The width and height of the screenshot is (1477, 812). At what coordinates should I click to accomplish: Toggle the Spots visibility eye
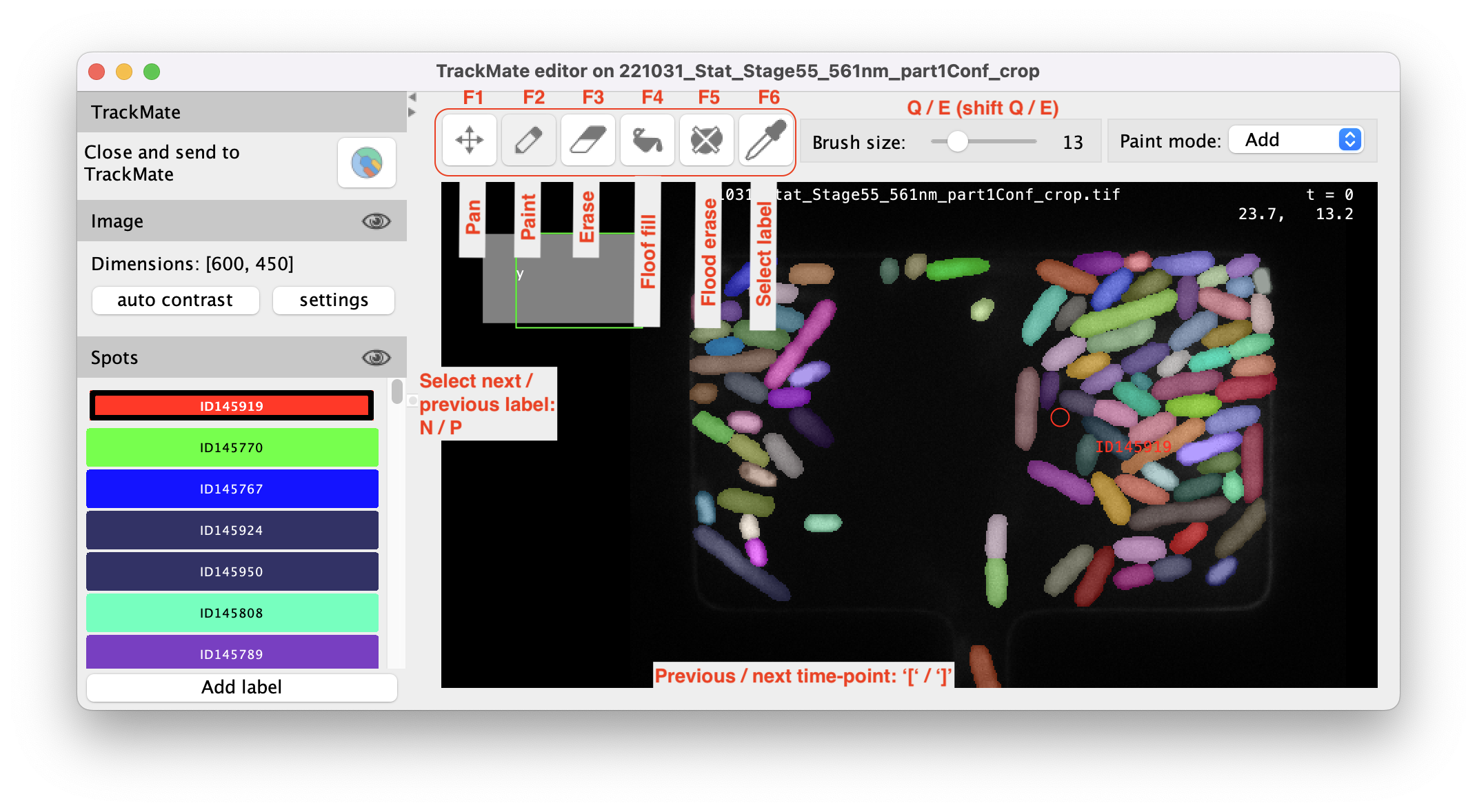point(376,357)
